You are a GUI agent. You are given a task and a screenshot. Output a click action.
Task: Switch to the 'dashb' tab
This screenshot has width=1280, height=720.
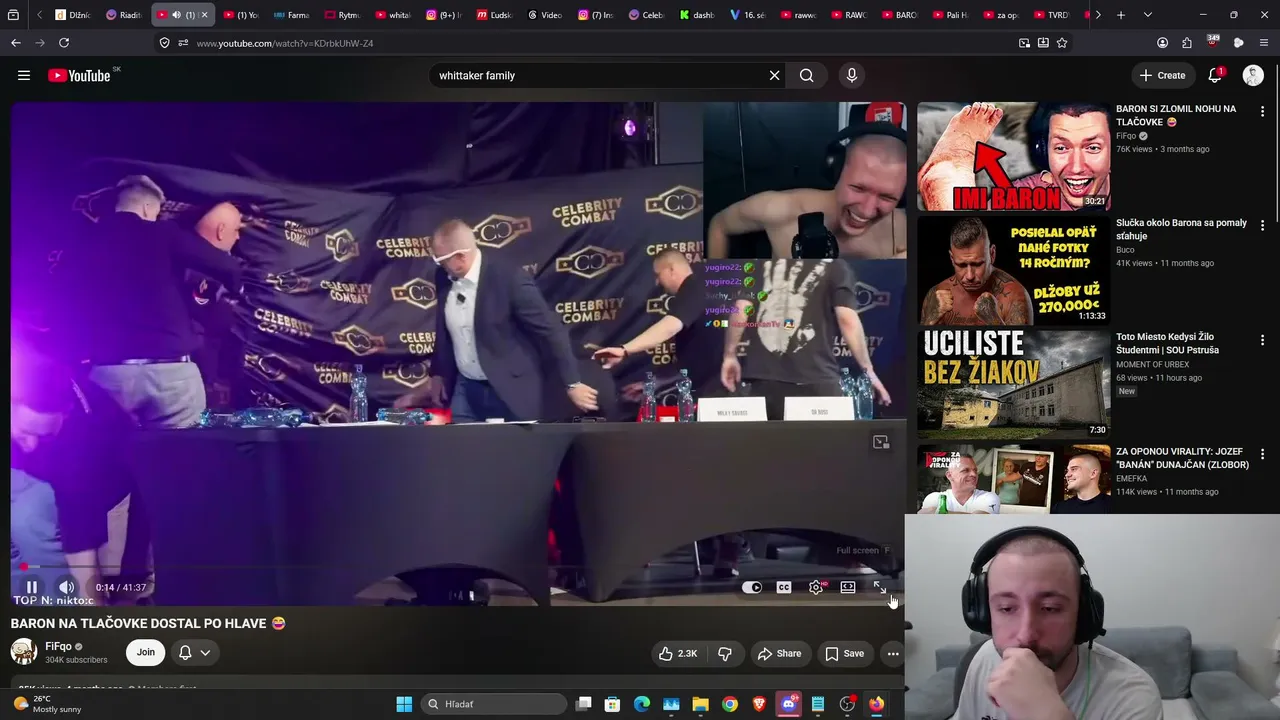(x=698, y=15)
